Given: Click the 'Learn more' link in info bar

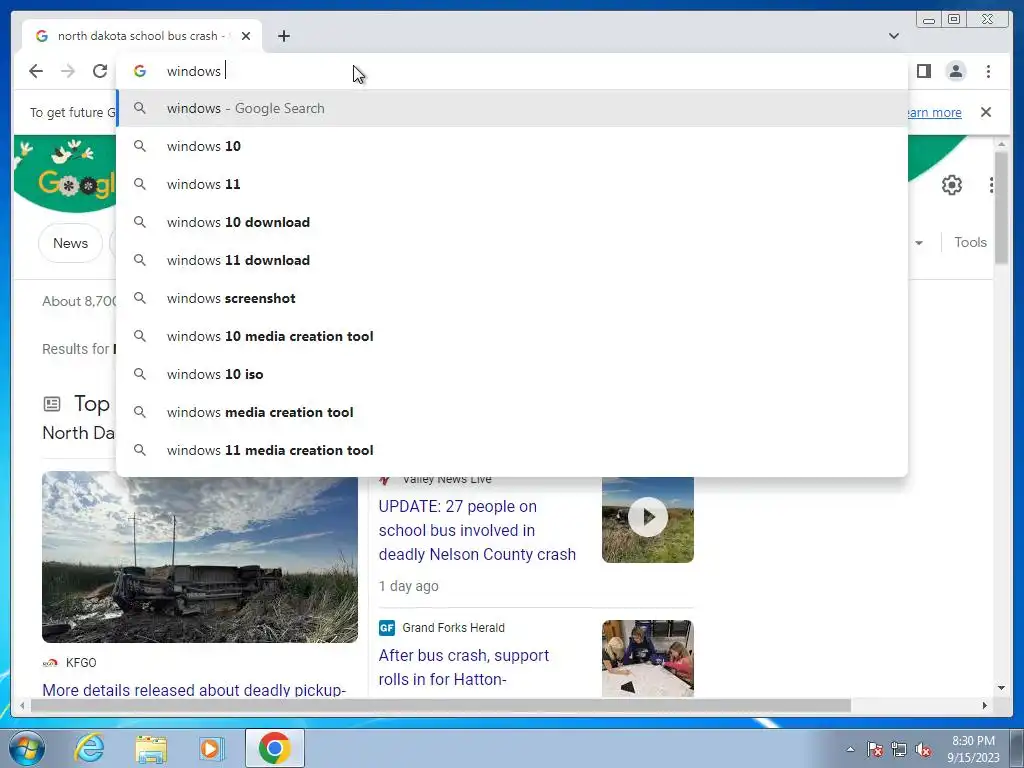Looking at the screenshot, I should click(935, 112).
